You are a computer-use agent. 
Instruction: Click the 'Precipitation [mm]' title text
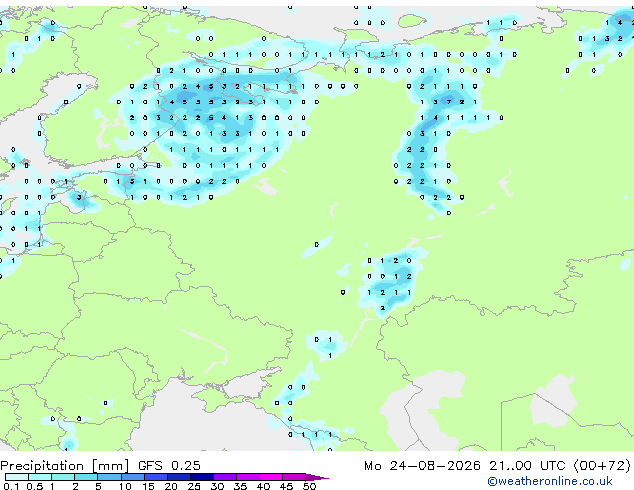[x=65, y=466]
